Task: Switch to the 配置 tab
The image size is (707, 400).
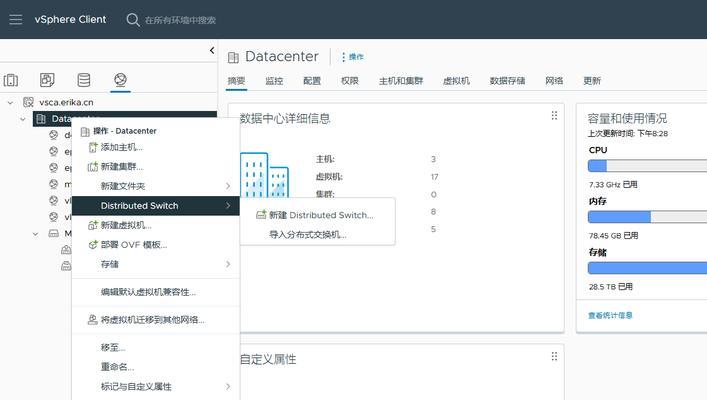Action: point(312,81)
